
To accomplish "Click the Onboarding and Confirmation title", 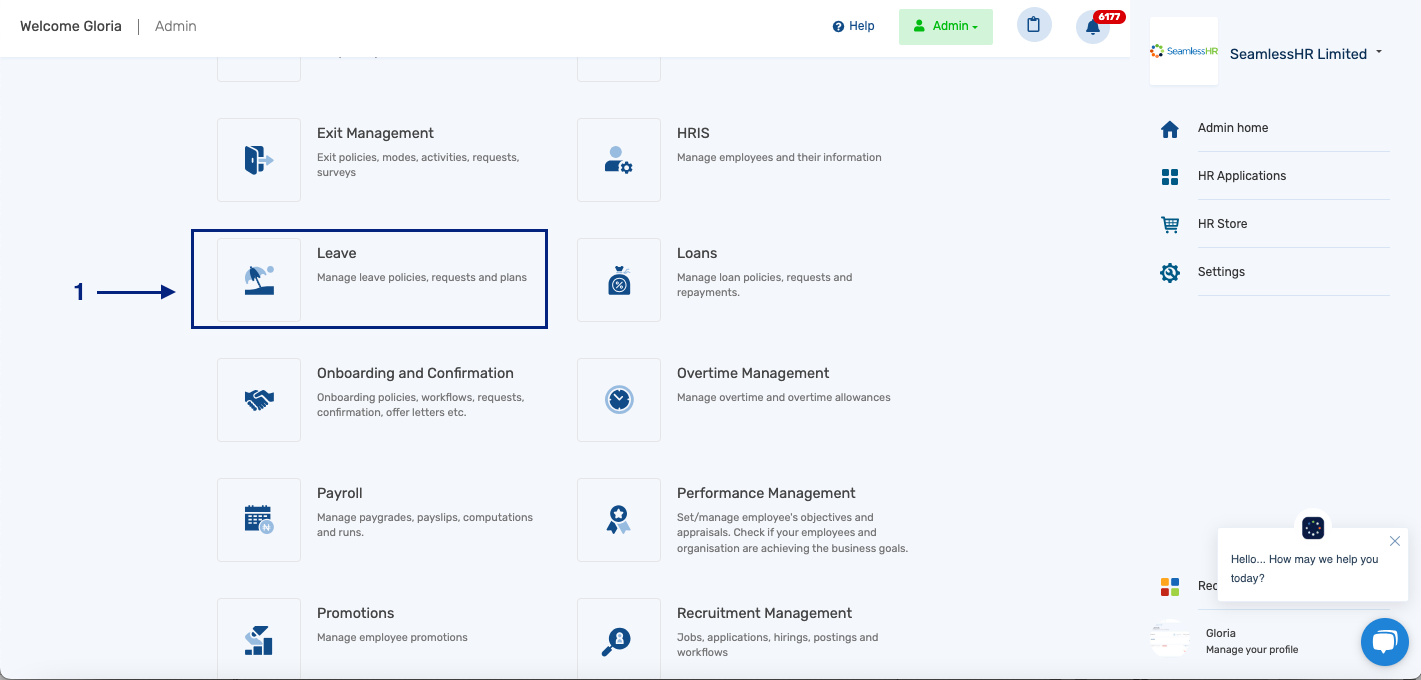I will [415, 373].
